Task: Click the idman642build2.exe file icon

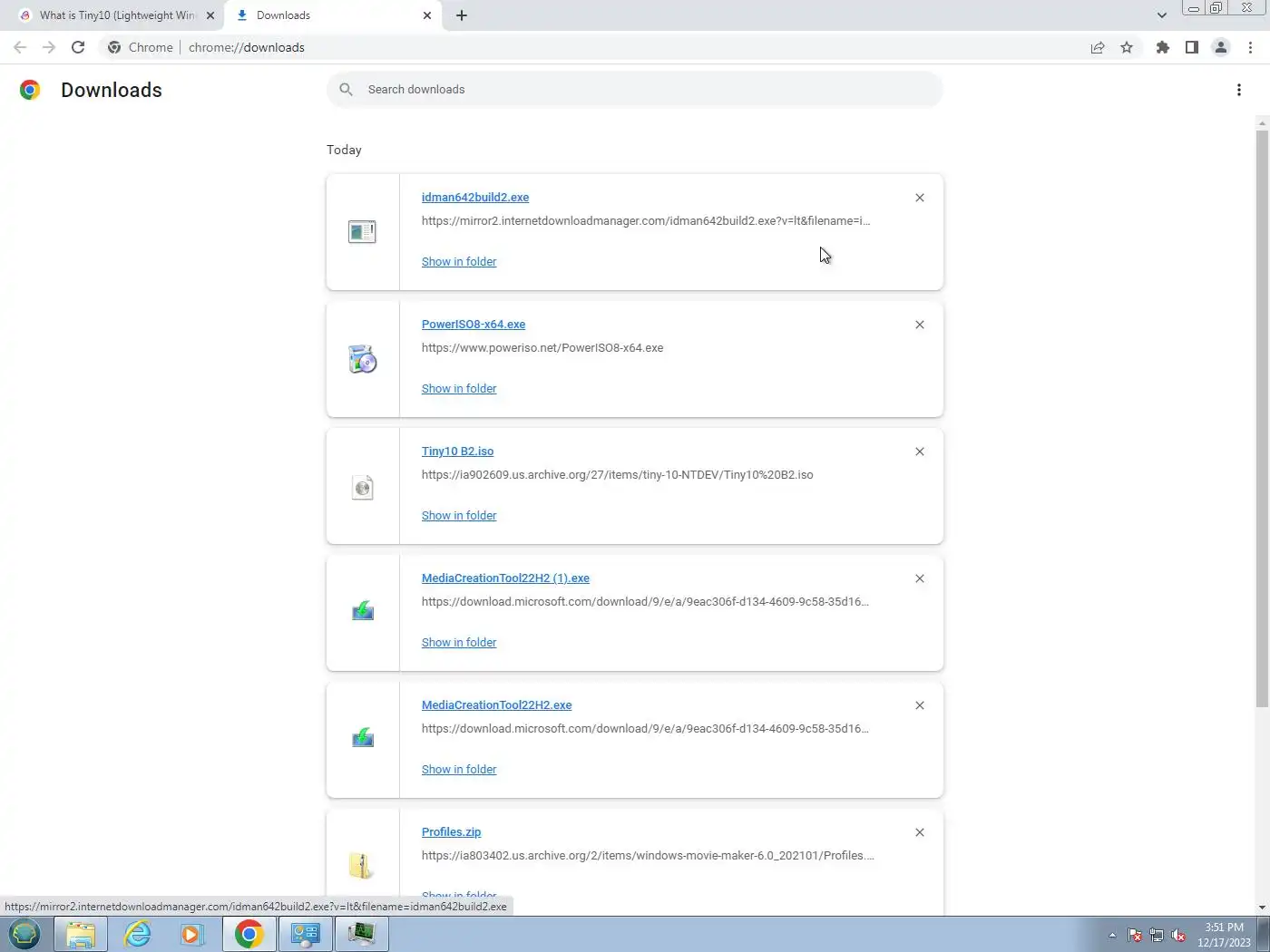Action: [362, 232]
